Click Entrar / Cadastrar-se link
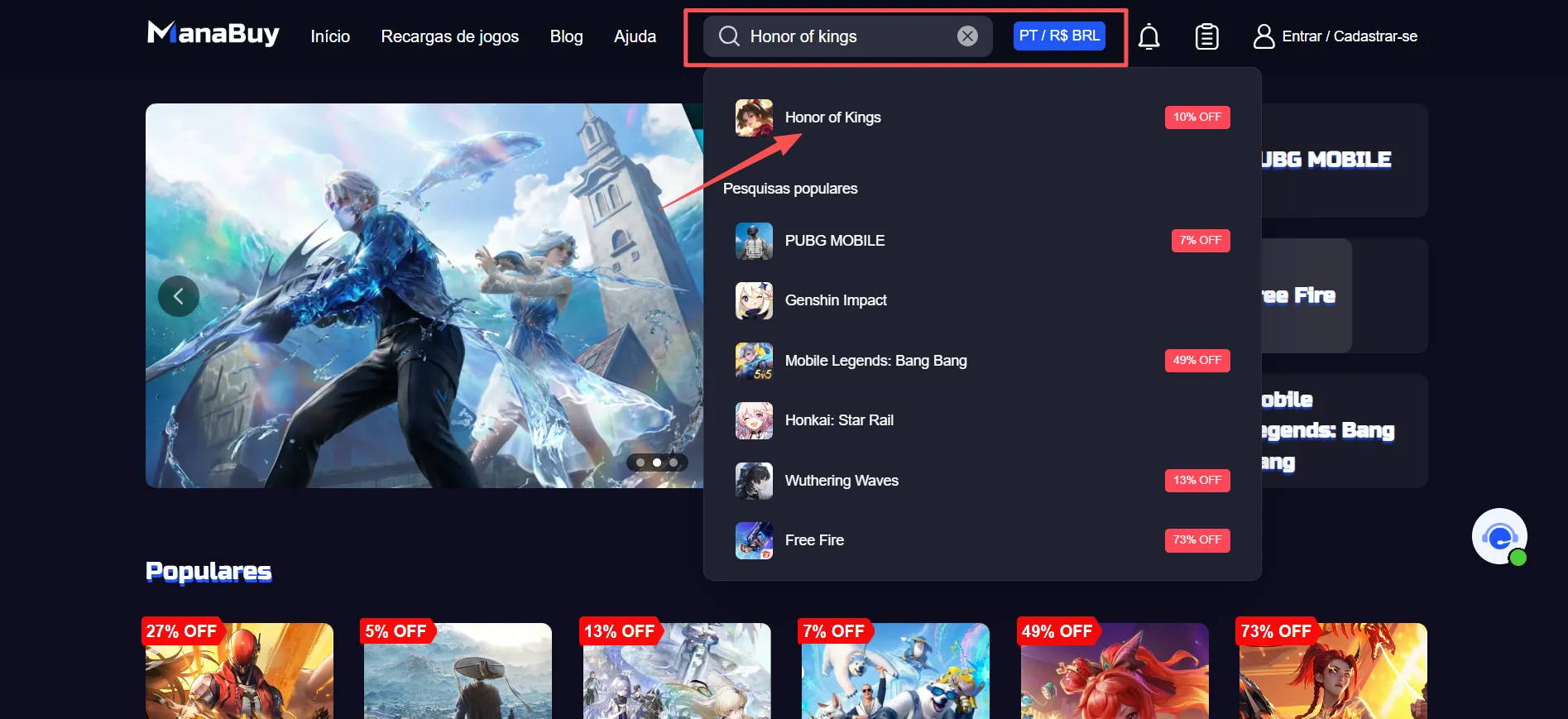The image size is (1568, 719). pos(1350,36)
